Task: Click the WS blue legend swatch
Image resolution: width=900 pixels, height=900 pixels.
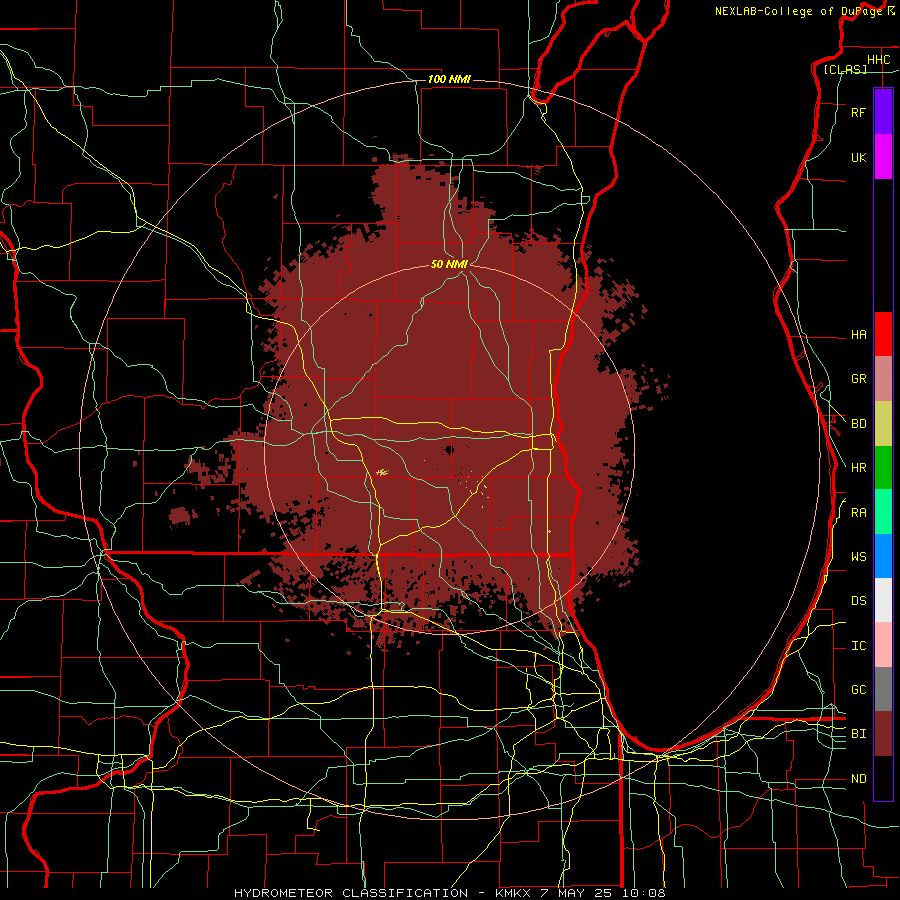Action: point(883,556)
